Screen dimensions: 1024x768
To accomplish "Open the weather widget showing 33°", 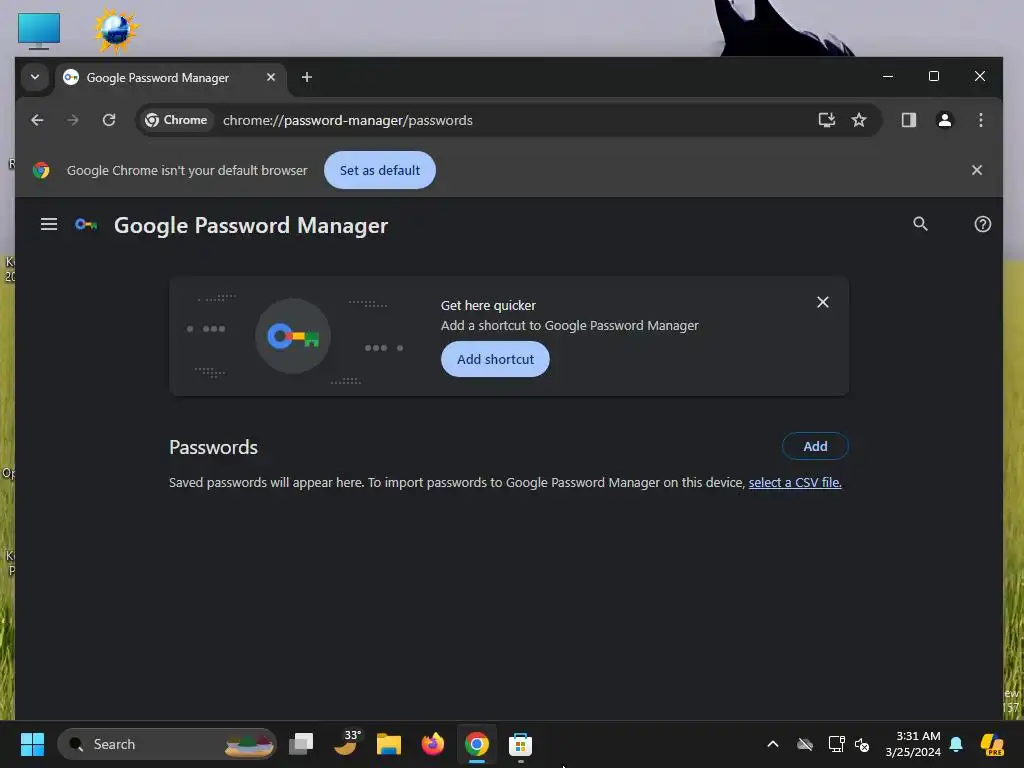I will pyautogui.click(x=347, y=743).
